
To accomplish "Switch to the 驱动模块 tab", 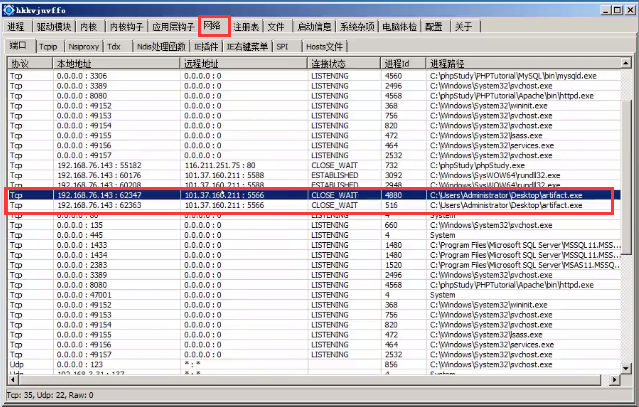I will pyautogui.click(x=54, y=27).
